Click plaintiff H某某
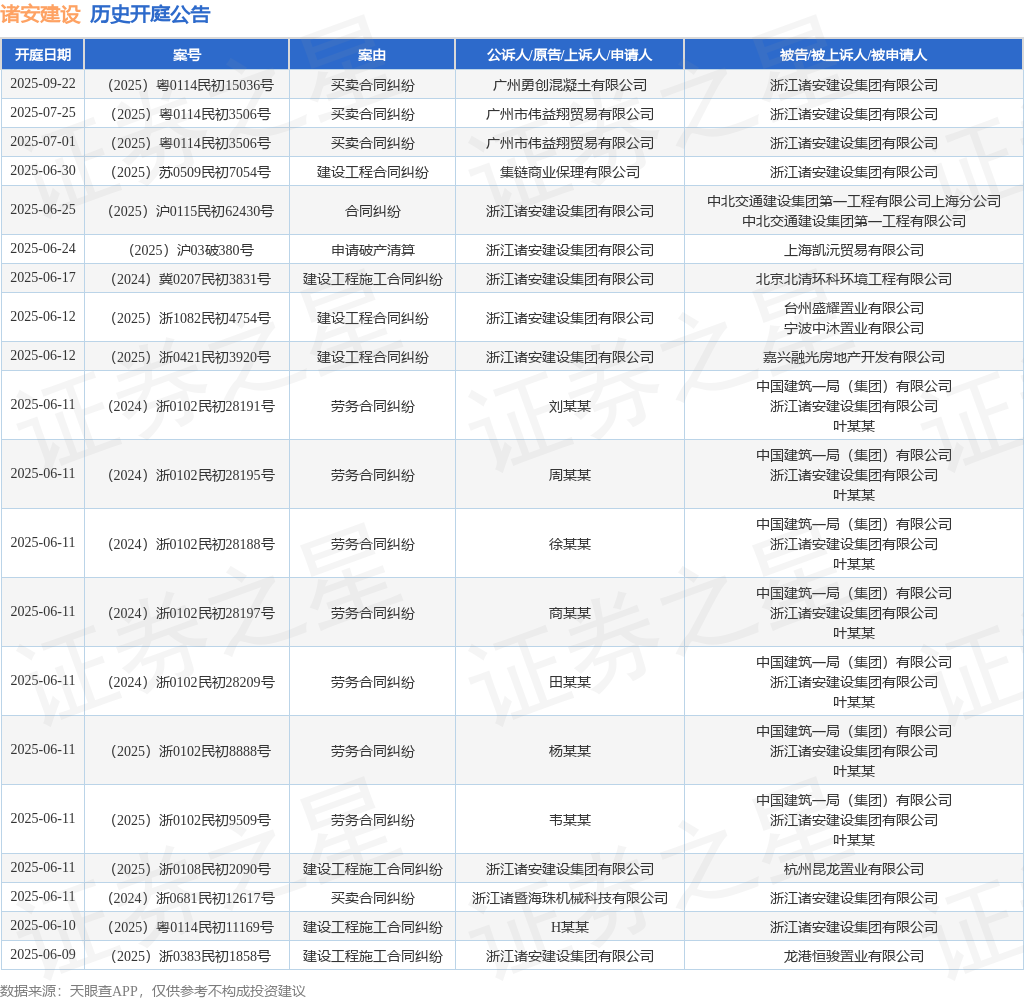The height and width of the screenshot is (1000, 1024). (569, 927)
